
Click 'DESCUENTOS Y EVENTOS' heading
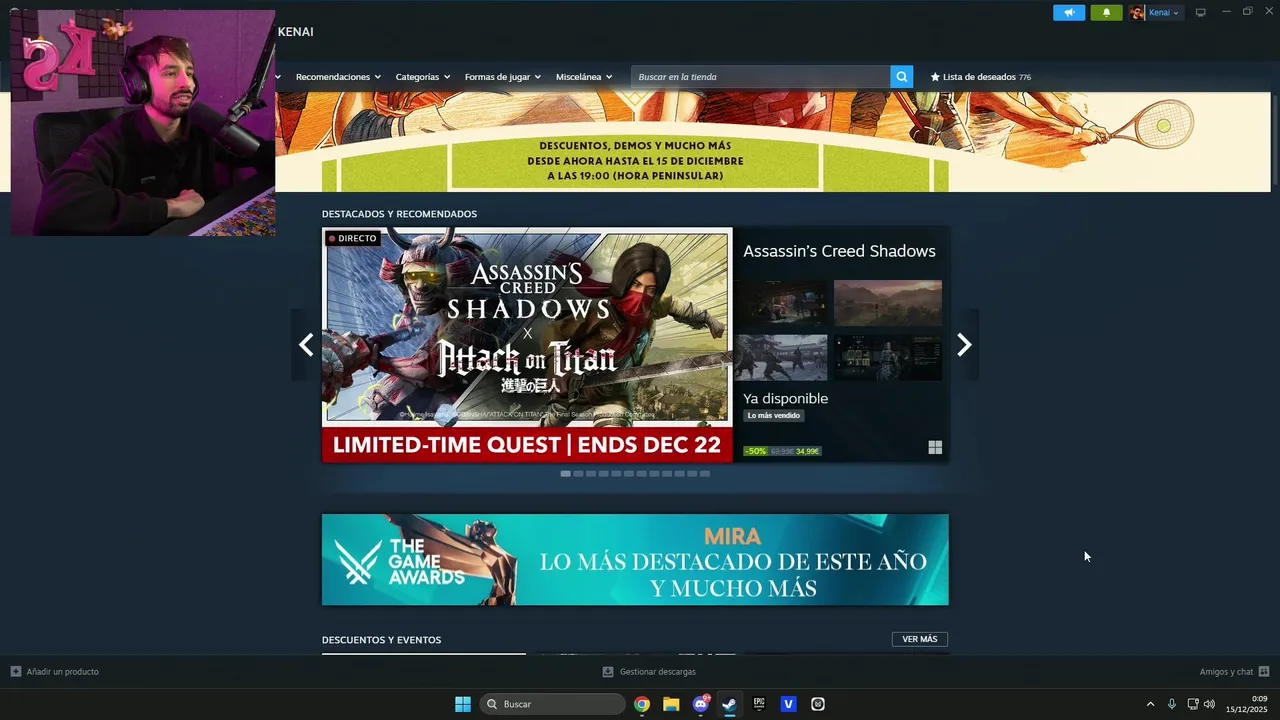381,640
